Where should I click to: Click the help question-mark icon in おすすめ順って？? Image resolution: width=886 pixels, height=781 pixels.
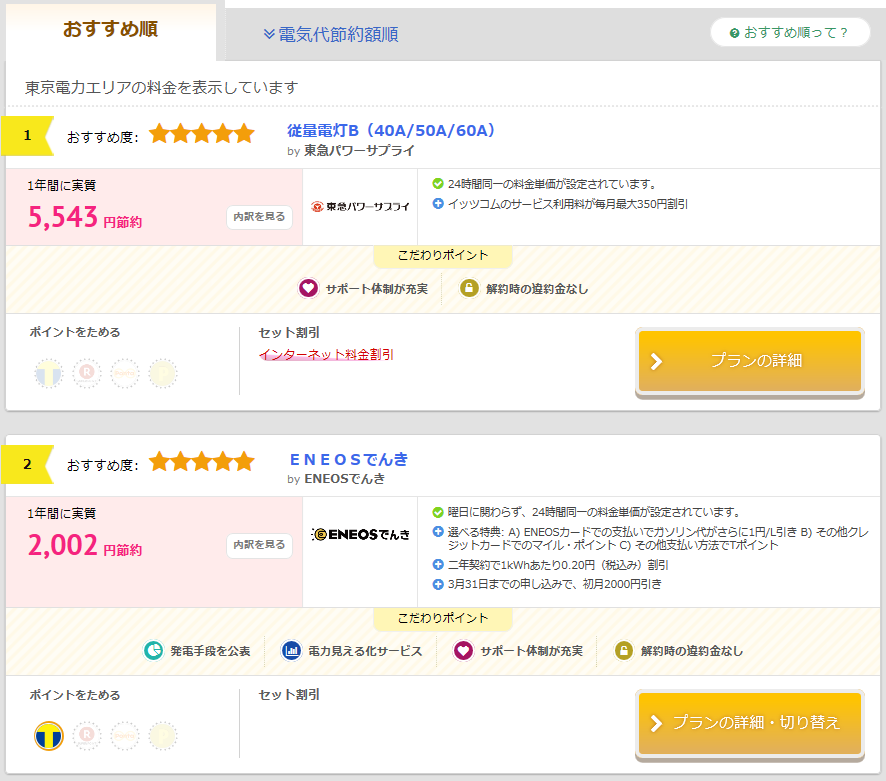(735, 33)
